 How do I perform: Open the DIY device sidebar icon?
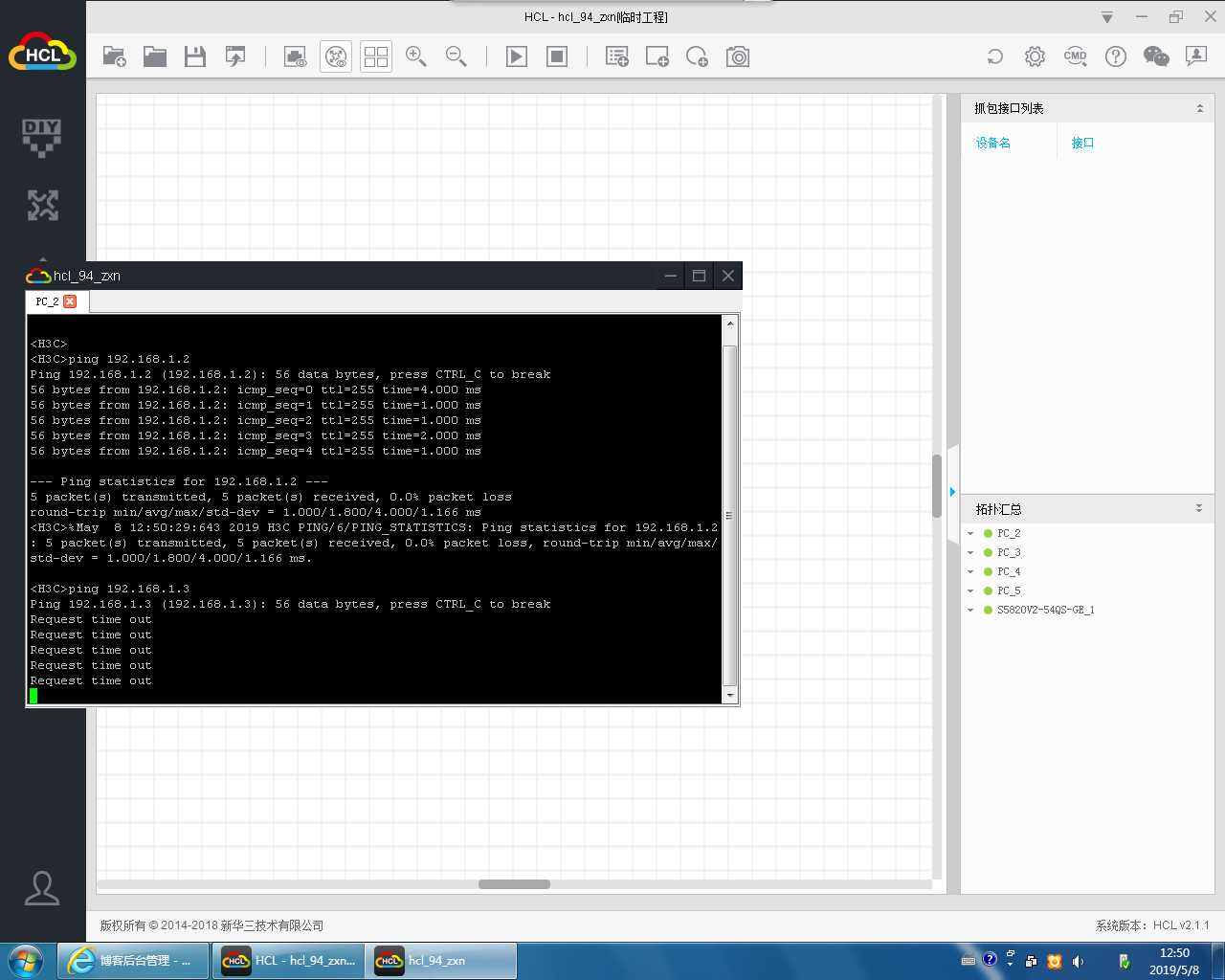(x=42, y=138)
